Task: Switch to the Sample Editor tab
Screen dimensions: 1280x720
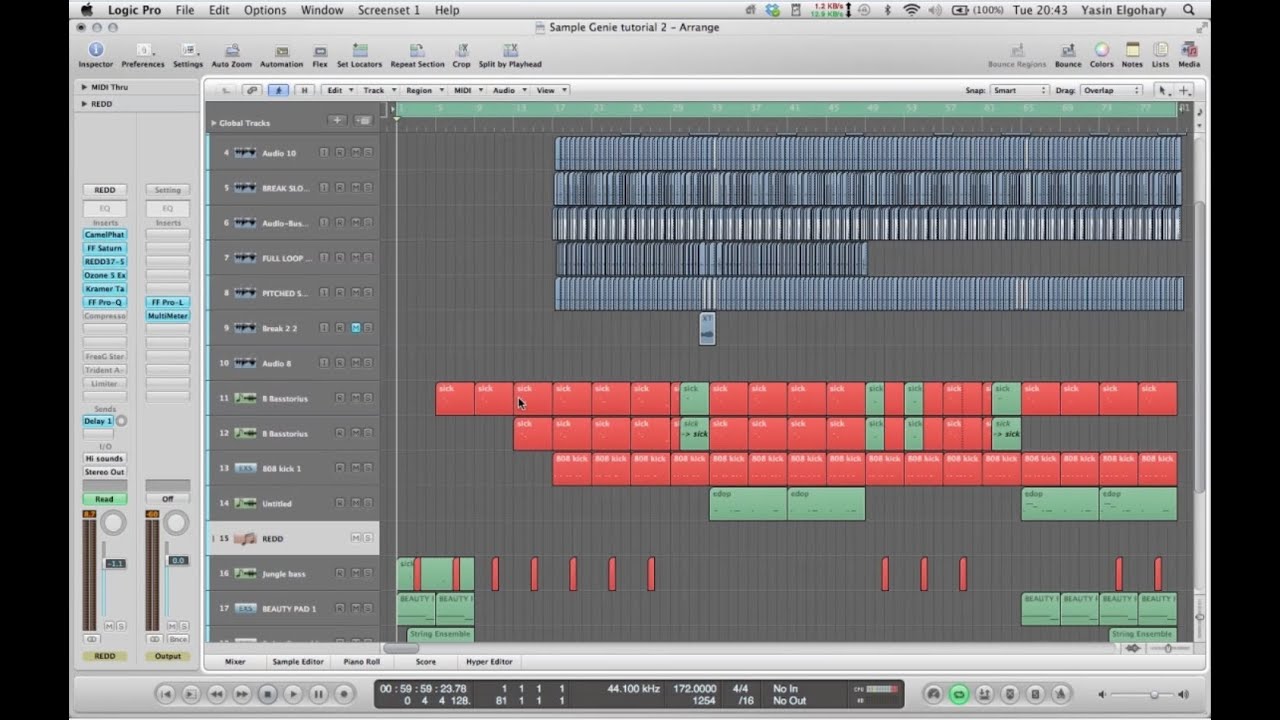Action: pyautogui.click(x=298, y=662)
